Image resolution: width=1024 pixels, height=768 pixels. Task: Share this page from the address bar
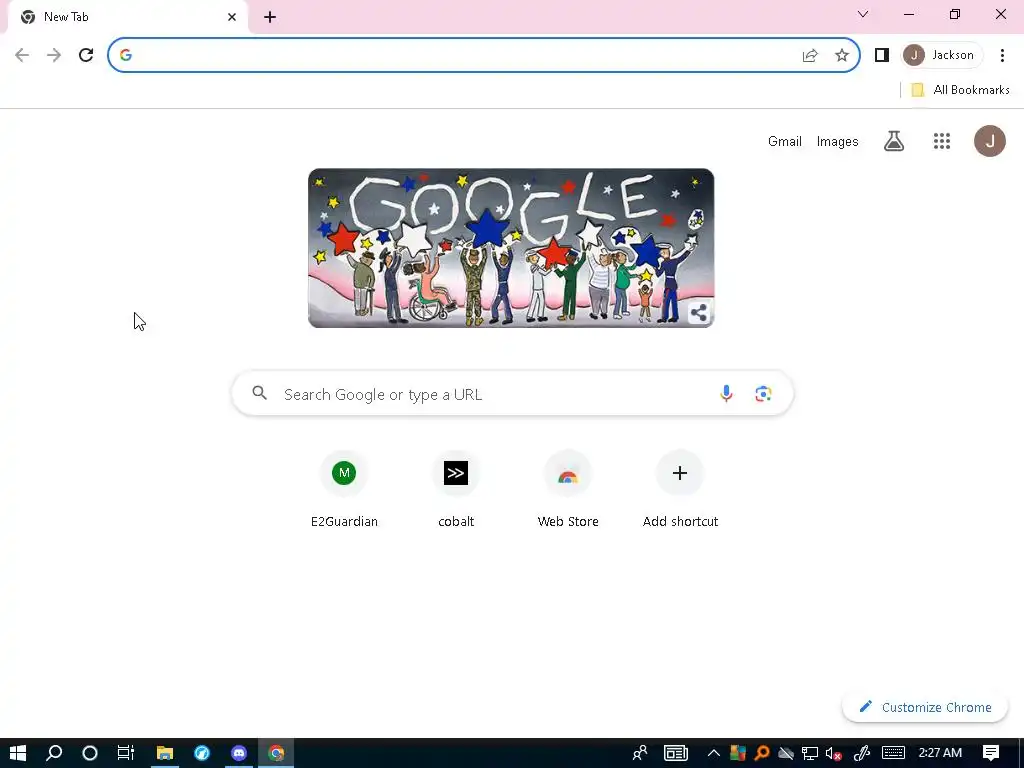tap(810, 55)
